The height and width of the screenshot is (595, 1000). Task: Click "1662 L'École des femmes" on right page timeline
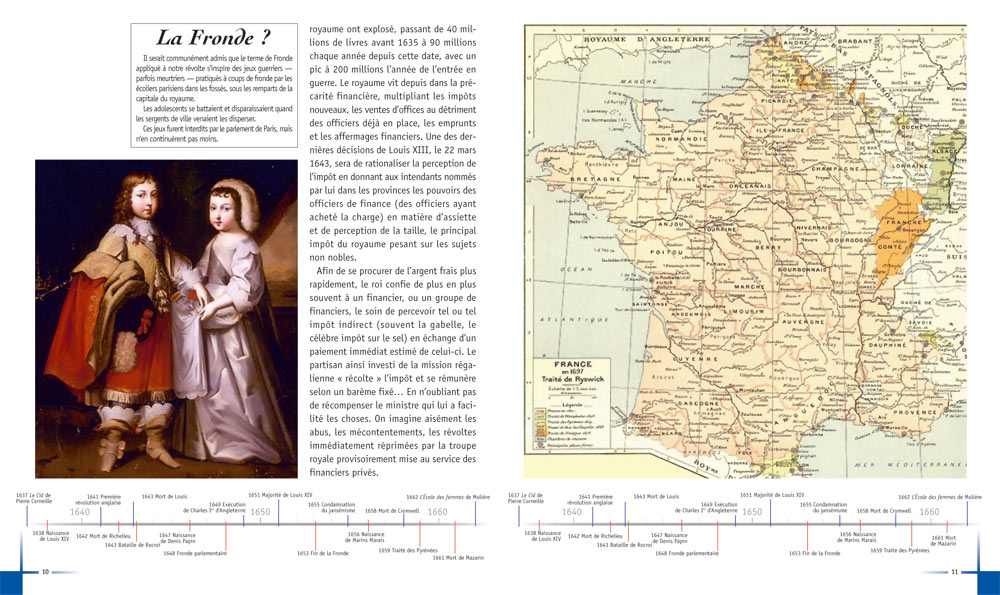point(939,497)
